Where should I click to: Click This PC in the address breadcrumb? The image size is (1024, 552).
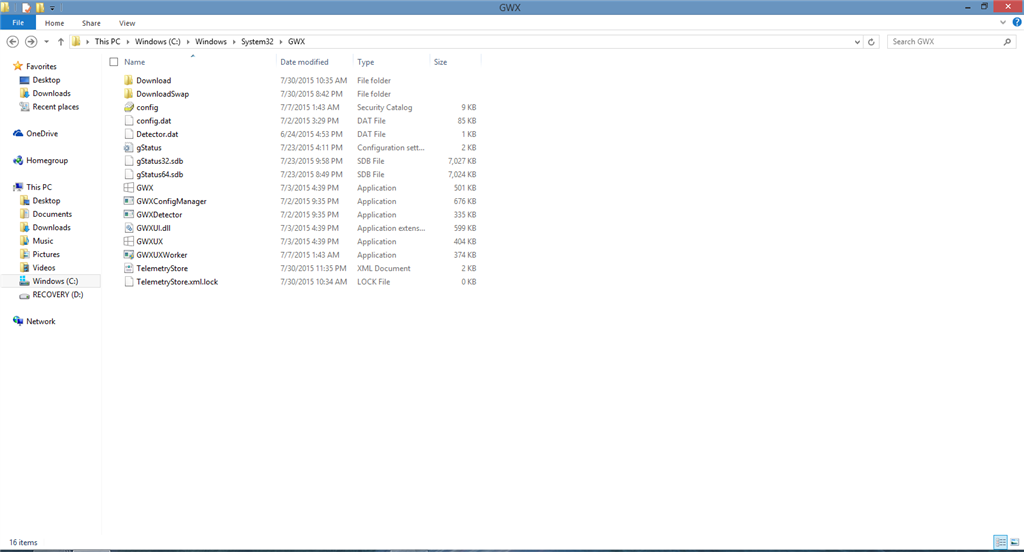click(x=108, y=41)
